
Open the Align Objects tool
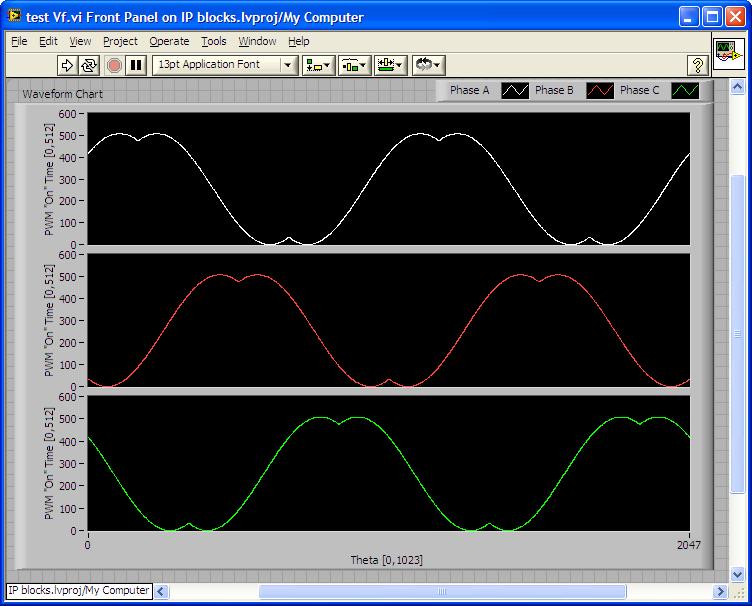pyautogui.click(x=319, y=65)
